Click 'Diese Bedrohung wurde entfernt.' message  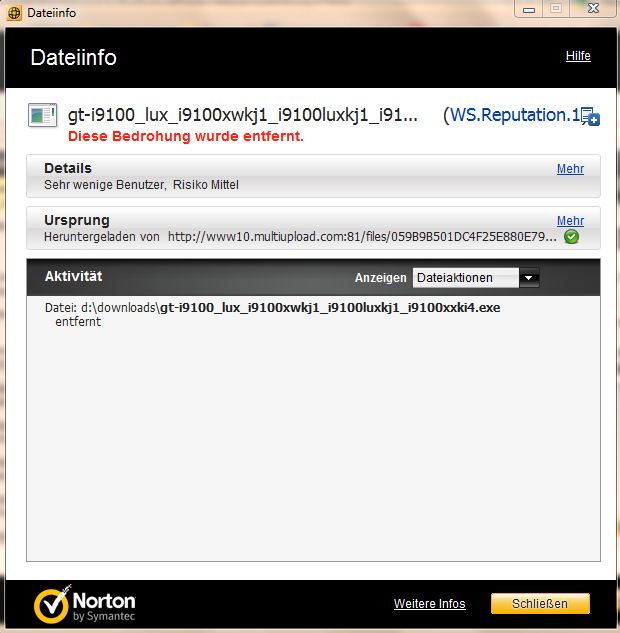[x=186, y=136]
